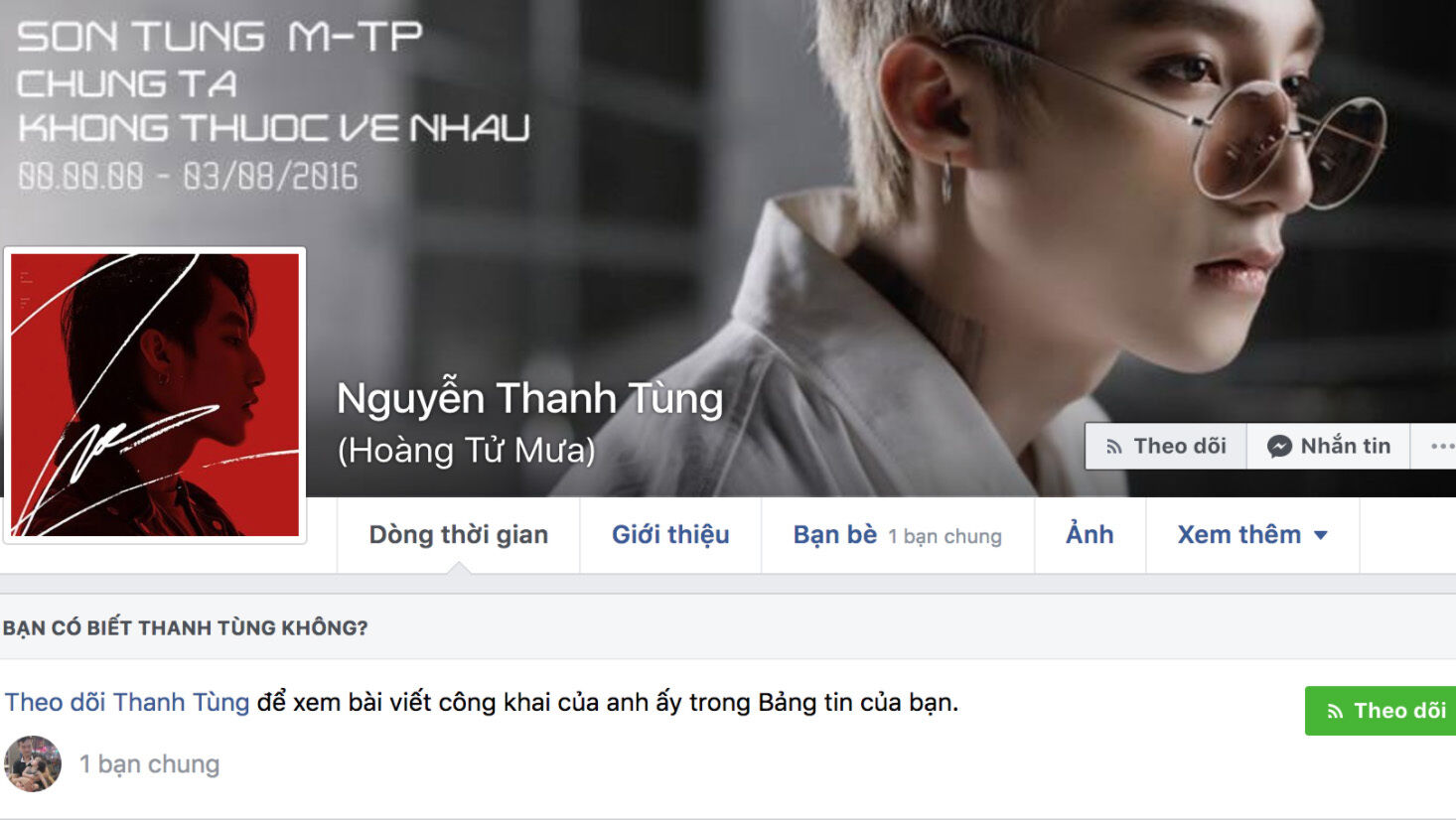Click the RSS icon on the green Theo dõi button
The image size is (1456, 820).
point(1335,711)
